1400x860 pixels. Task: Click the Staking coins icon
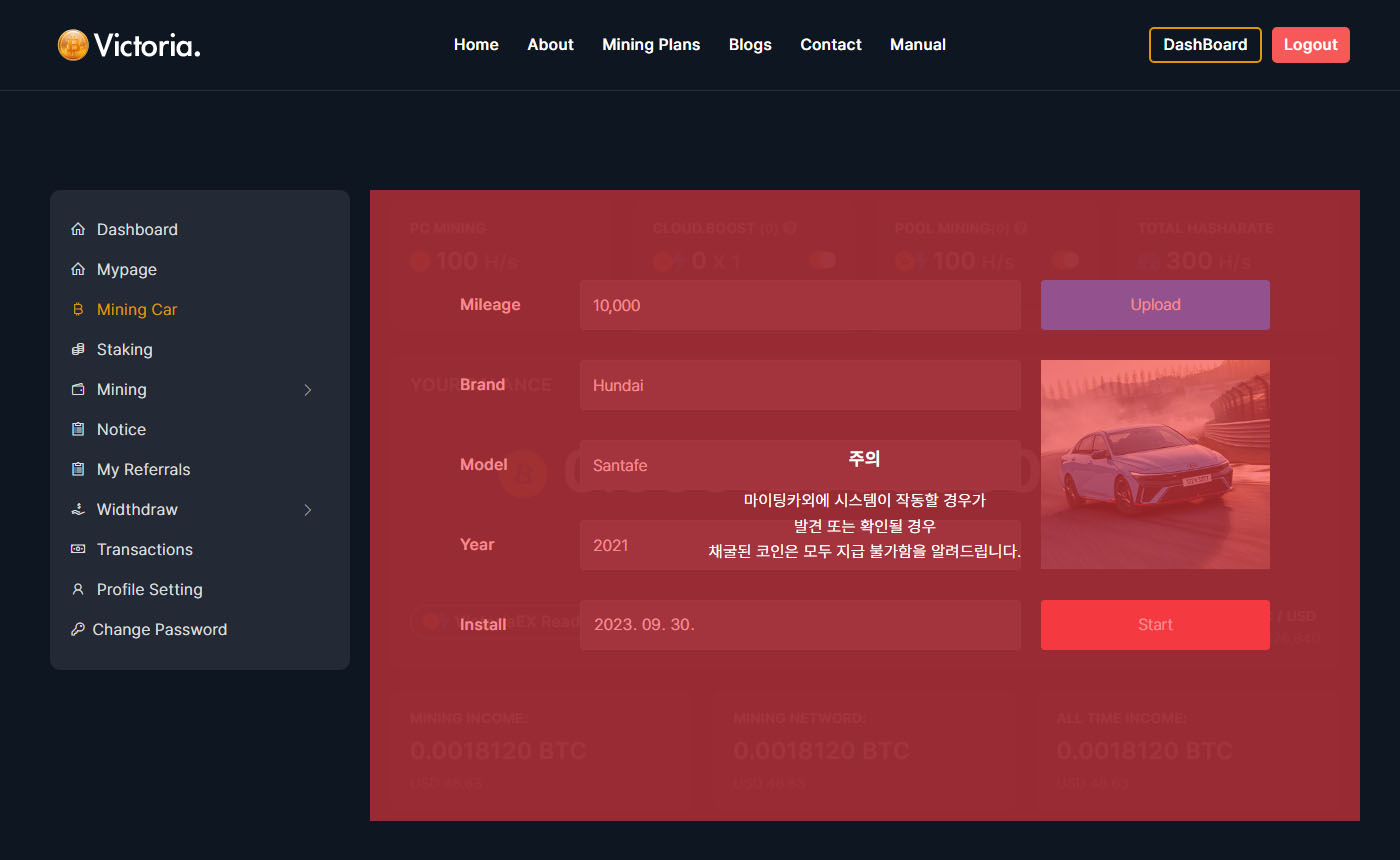pyautogui.click(x=78, y=350)
